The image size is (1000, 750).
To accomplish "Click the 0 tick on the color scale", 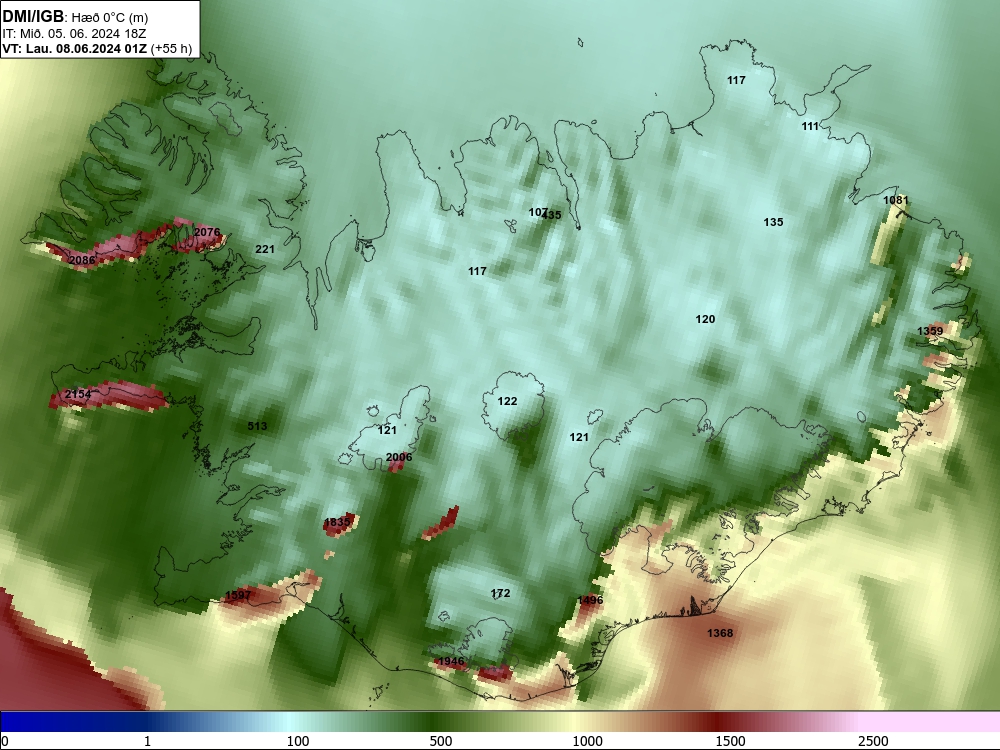I will pos(5,741).
